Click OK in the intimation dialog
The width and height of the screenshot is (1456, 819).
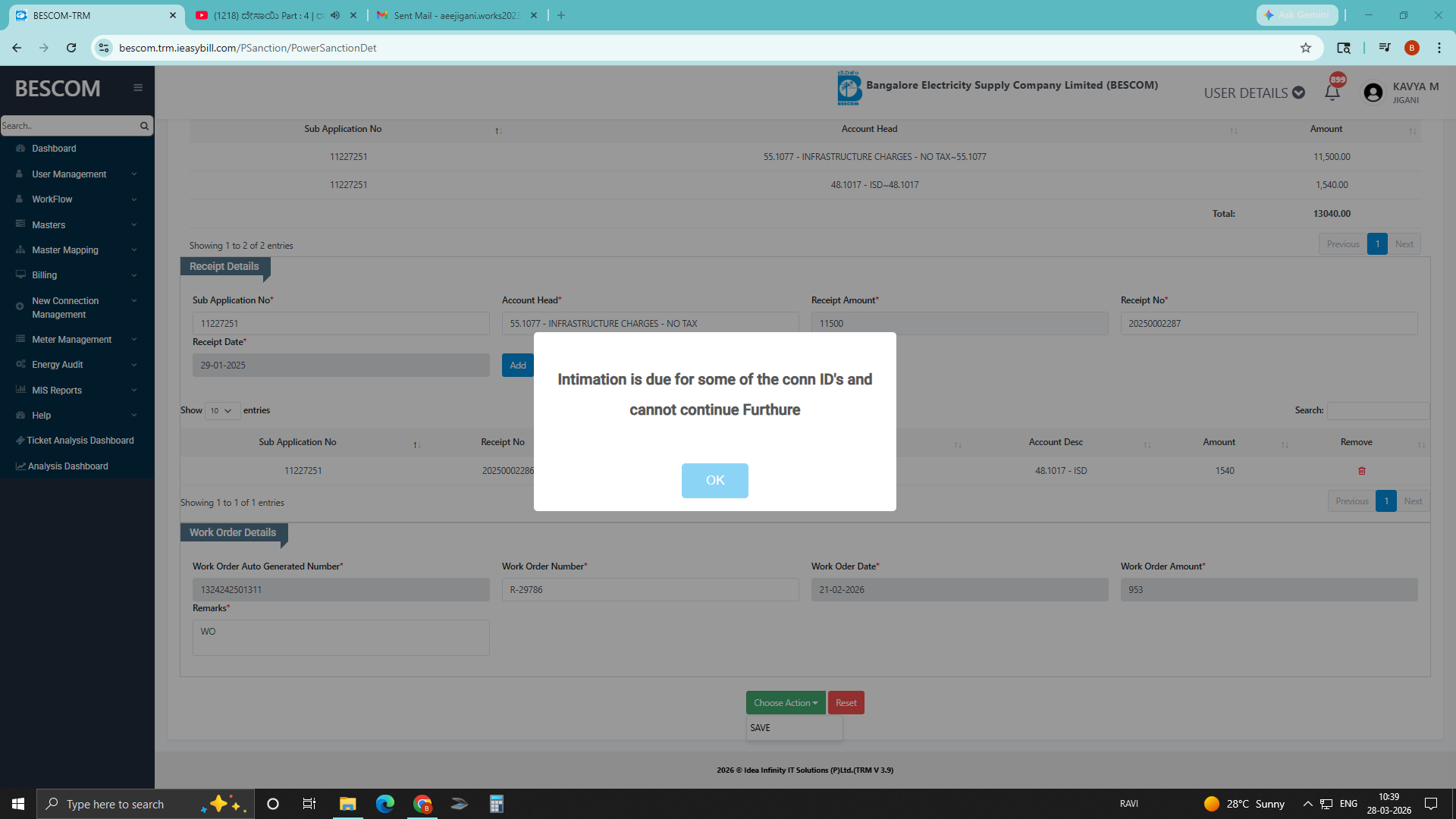pyautogui.click(x=714, y=480)
